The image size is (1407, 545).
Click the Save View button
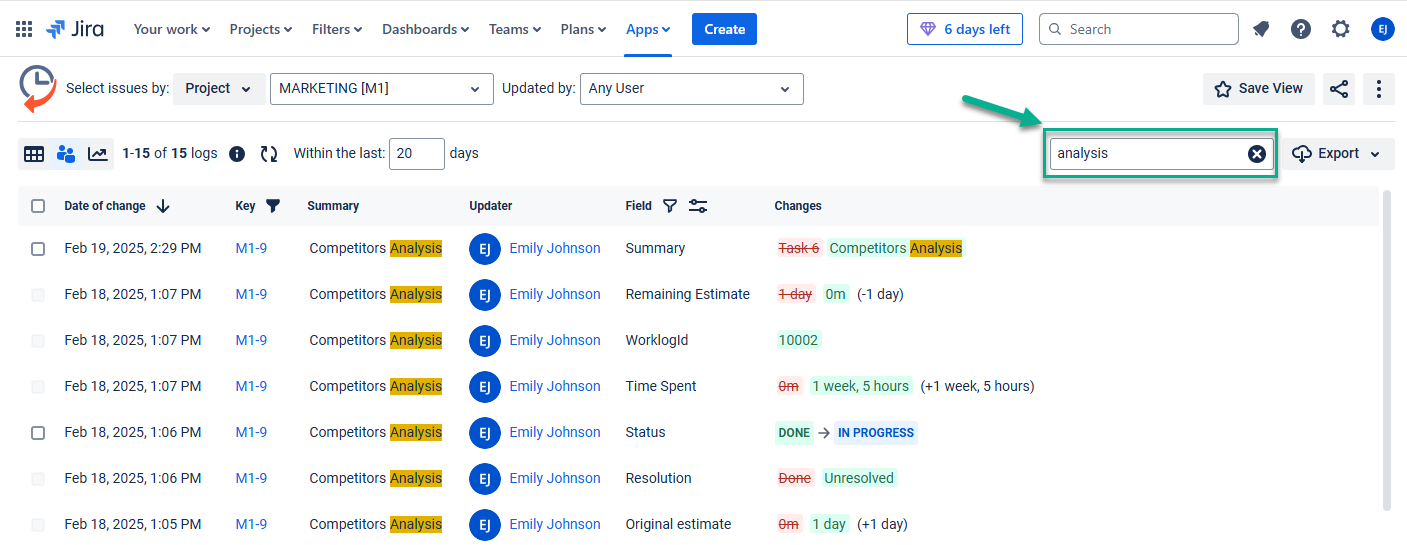point(1258,89)
